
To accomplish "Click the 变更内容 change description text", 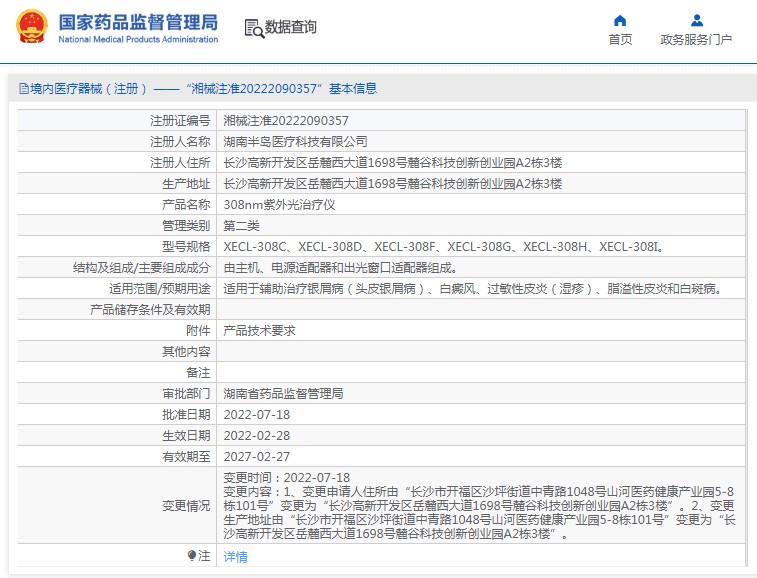I will coord(479,513).
